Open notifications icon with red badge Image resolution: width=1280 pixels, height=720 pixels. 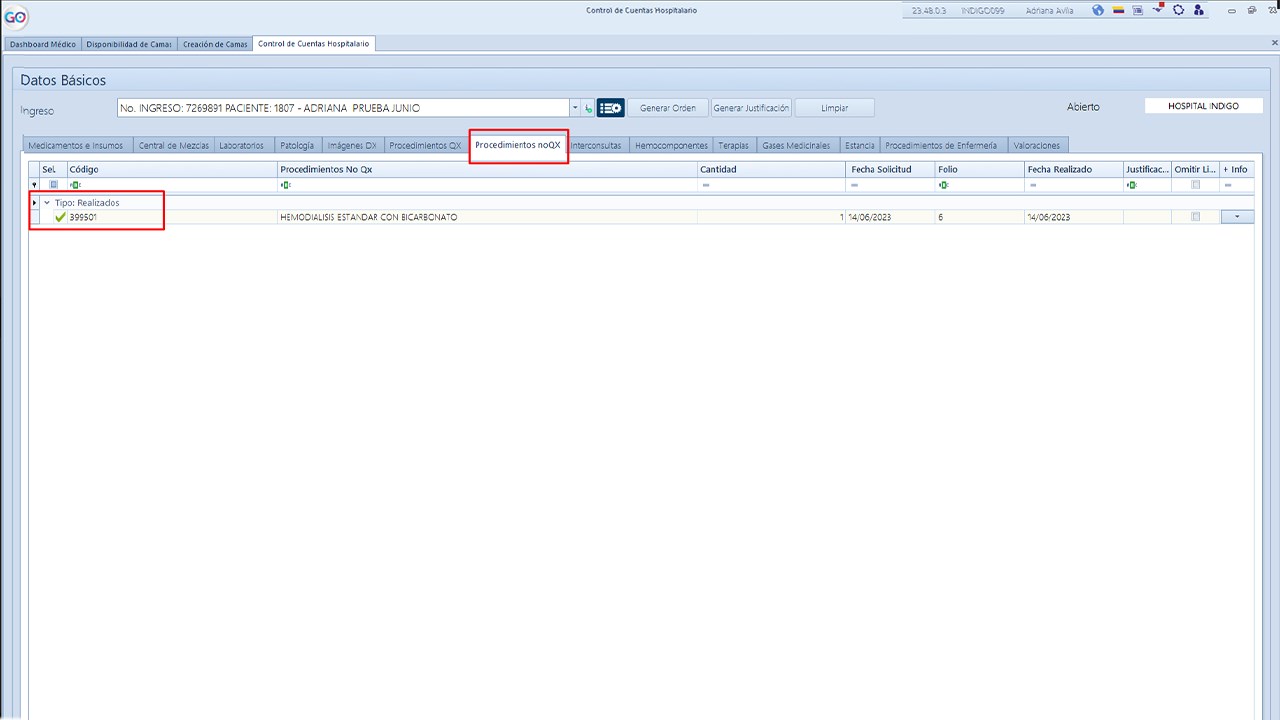[1158, 10]
